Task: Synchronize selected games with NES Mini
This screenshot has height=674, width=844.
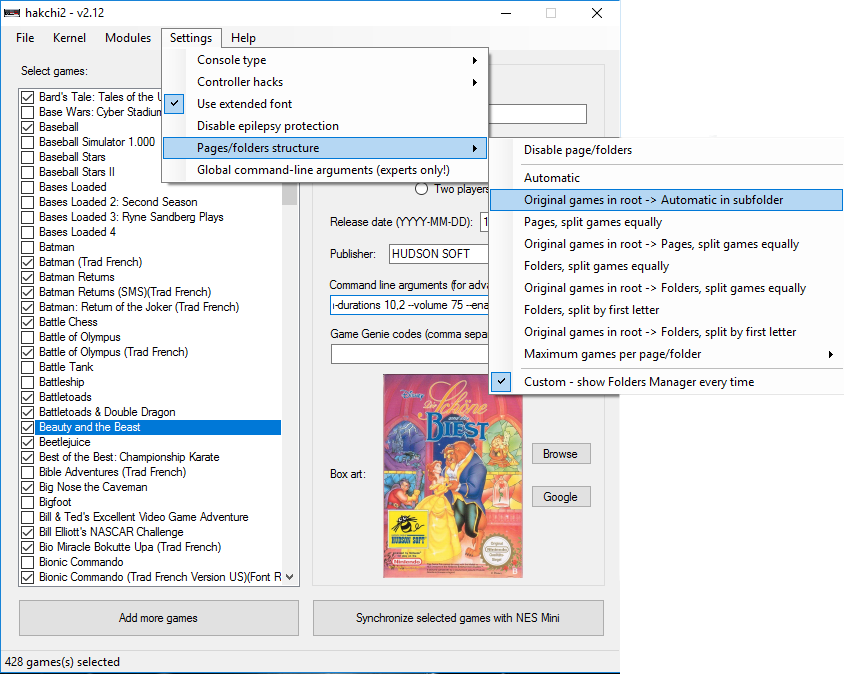Action: (458, 618)
